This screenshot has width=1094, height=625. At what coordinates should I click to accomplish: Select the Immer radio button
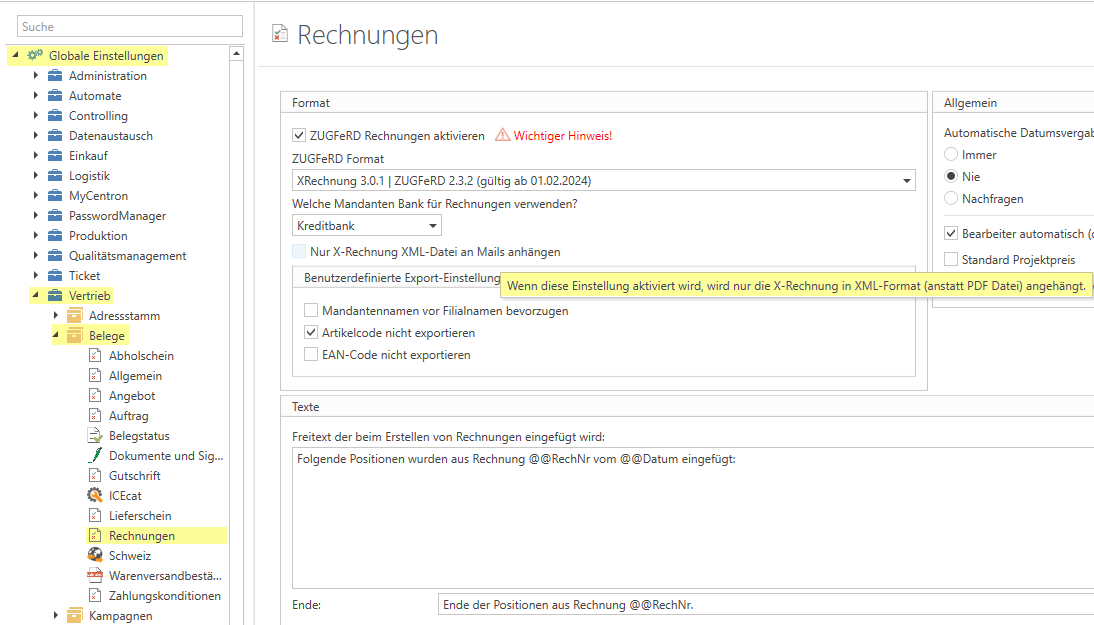951,155
